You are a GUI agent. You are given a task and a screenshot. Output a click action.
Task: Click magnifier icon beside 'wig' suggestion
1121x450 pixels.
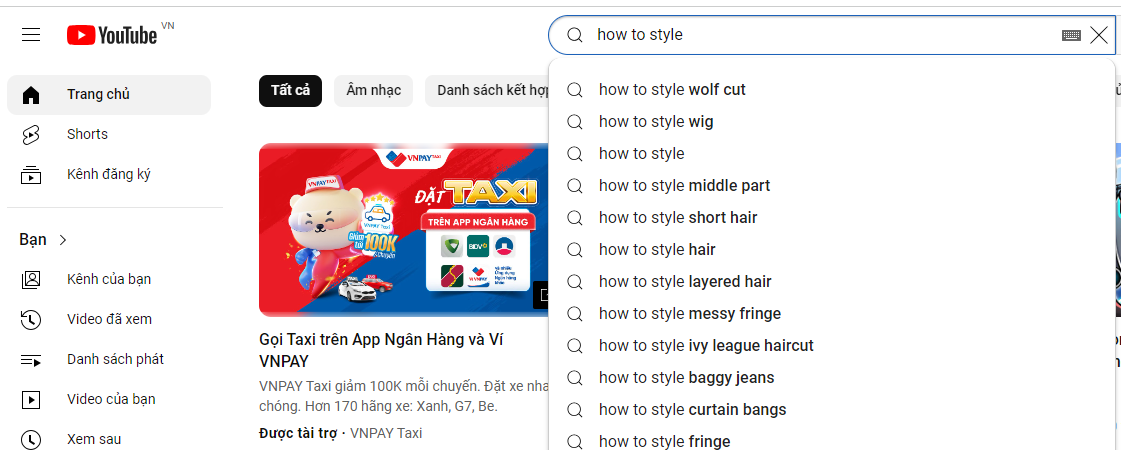(x=575, y=122)
